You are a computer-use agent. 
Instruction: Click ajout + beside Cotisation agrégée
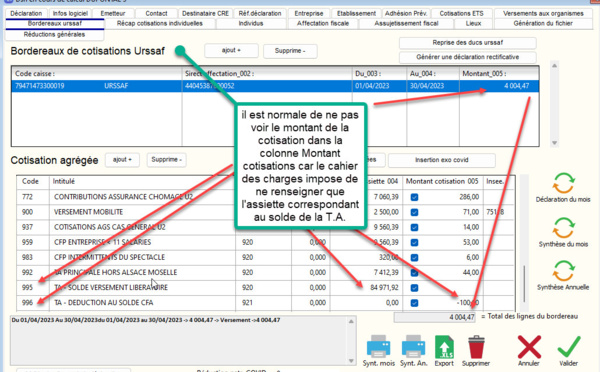[122, 160]
